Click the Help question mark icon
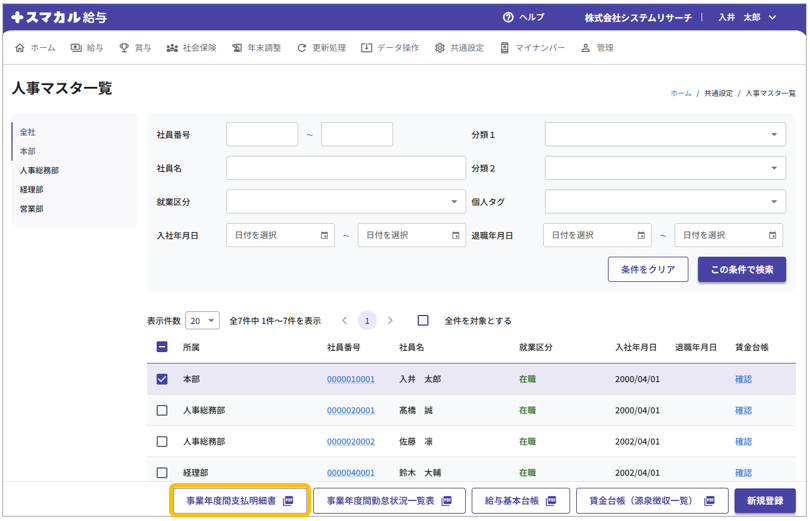The image size is (810, 521). coord(508,17)
